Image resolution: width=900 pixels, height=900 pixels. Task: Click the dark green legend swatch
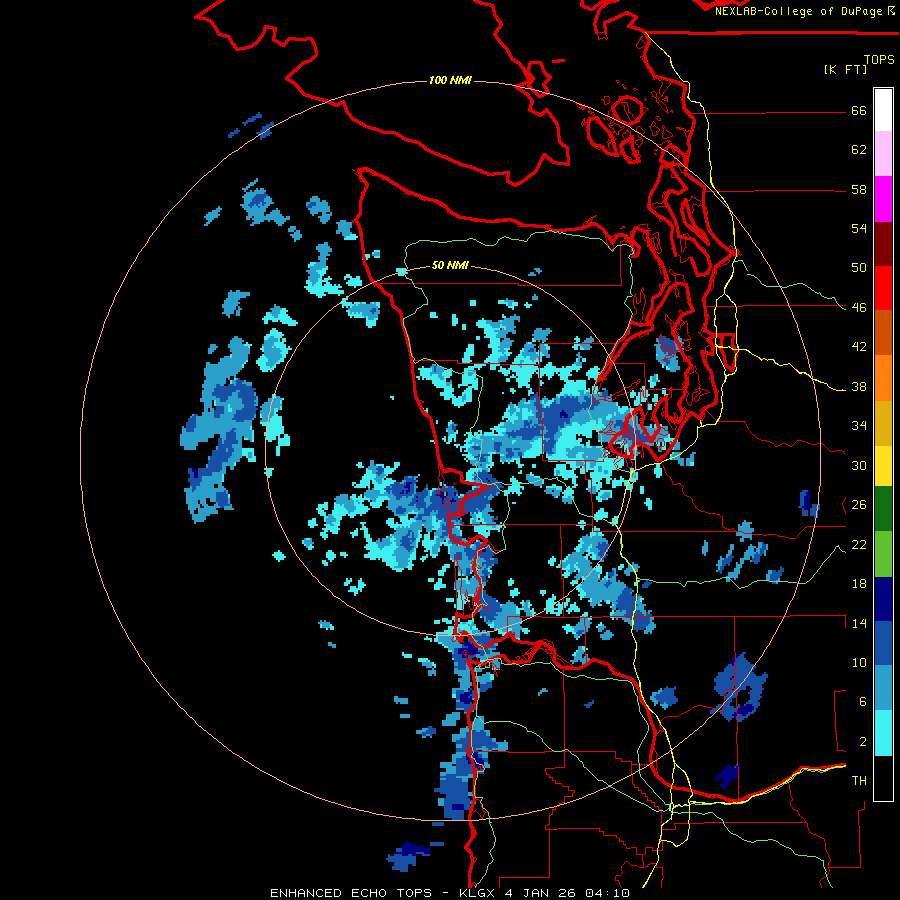click(883, 509)
